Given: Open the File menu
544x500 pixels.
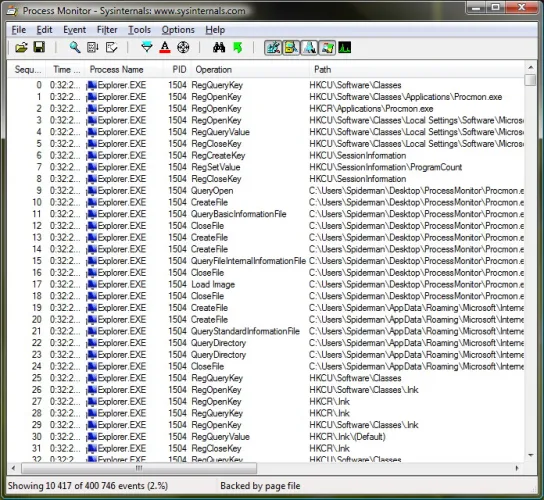Looking at the screenshot, I should 19,30.
